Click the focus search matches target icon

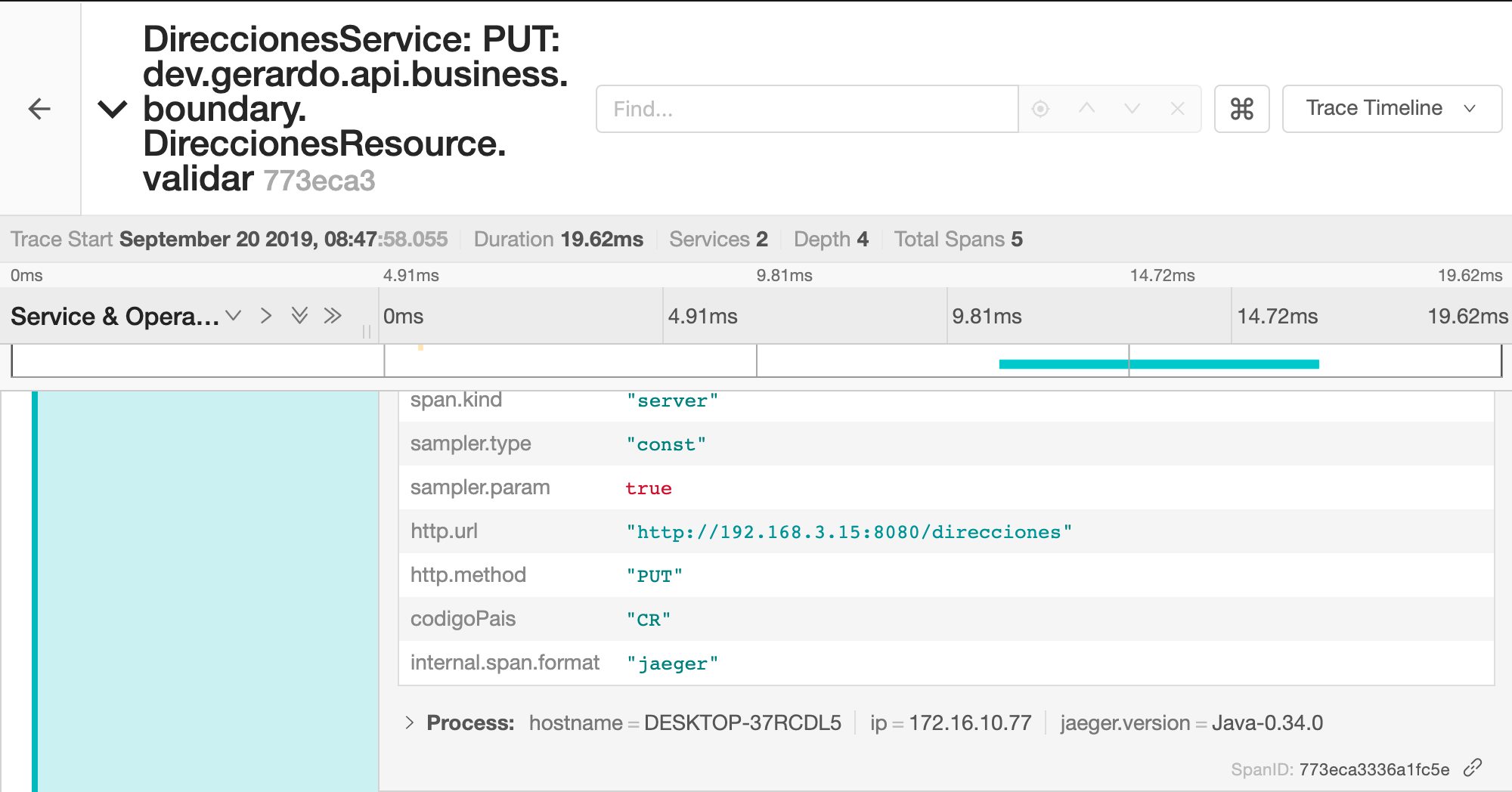coord(1040,109)
